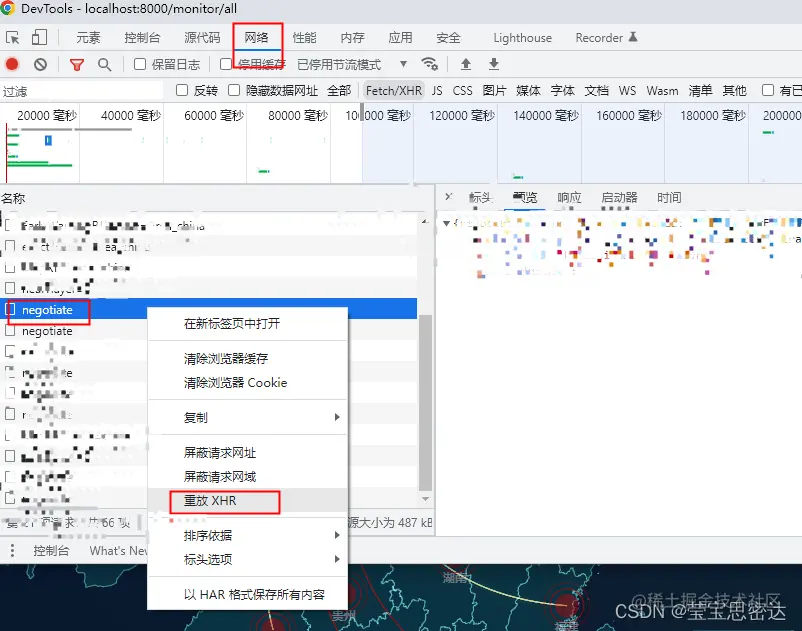Screen dimensions: 802x631
Task: Open 源代码 panel tab
Action: pos(202,38)
